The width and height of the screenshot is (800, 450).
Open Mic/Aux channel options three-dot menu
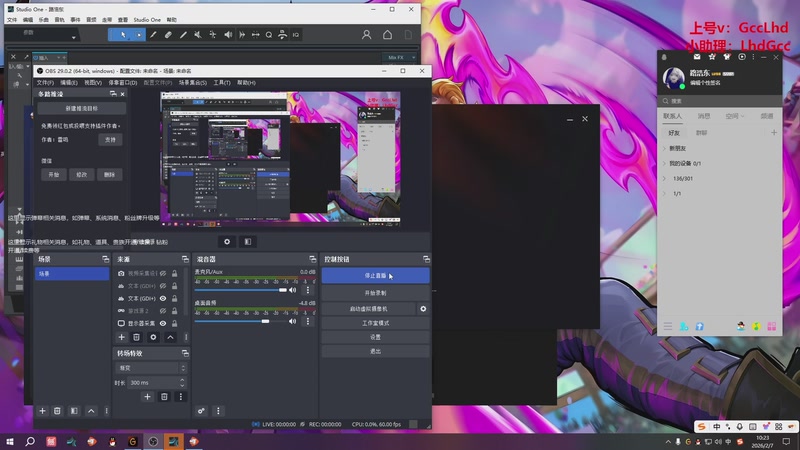(308, 290)
